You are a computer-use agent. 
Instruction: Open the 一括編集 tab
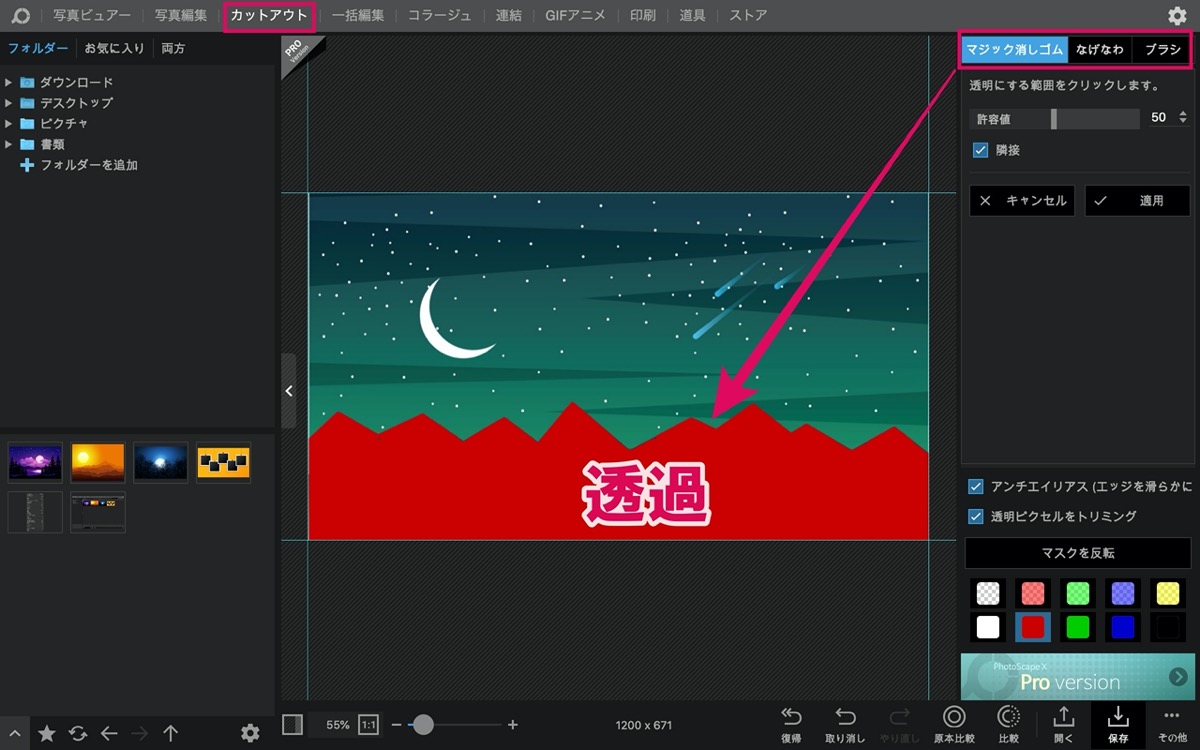click(358, 15)
